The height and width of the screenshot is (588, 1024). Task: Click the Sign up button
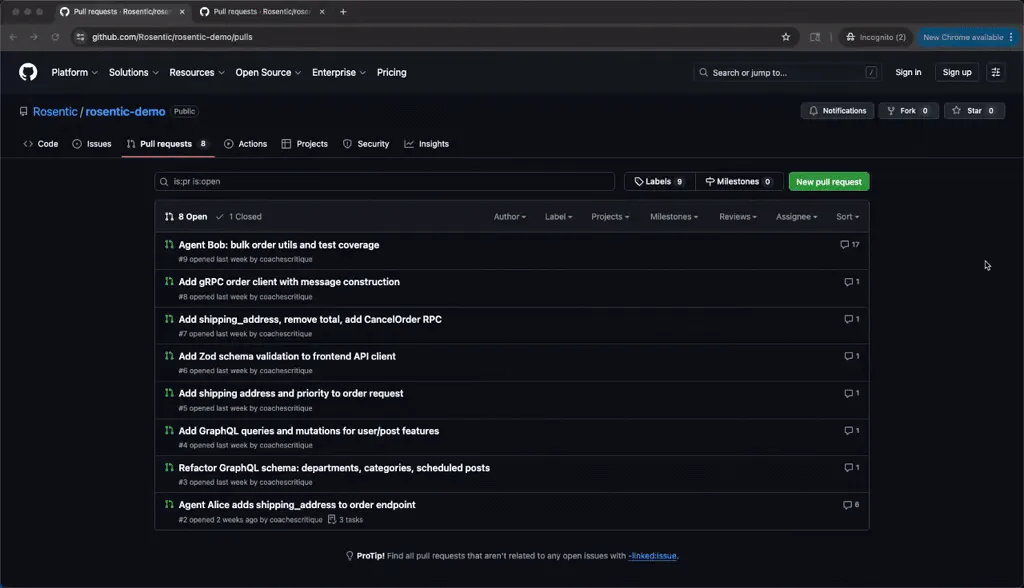pyautogui.click(x=957, y=73)
